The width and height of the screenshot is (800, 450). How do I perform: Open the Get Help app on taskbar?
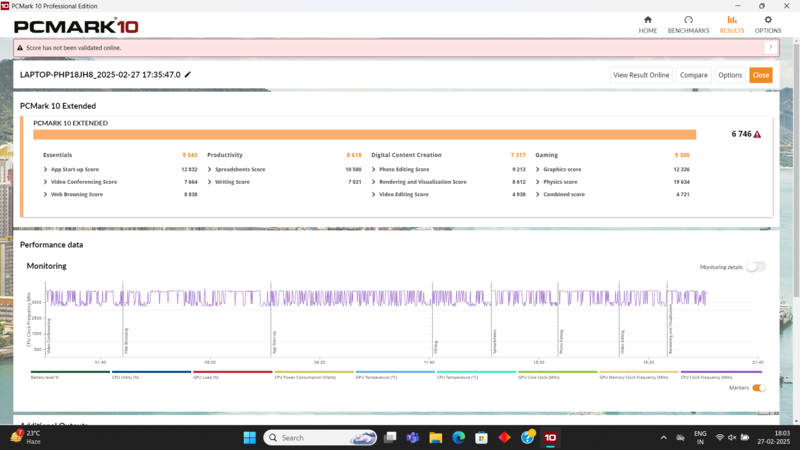(527, 437)
